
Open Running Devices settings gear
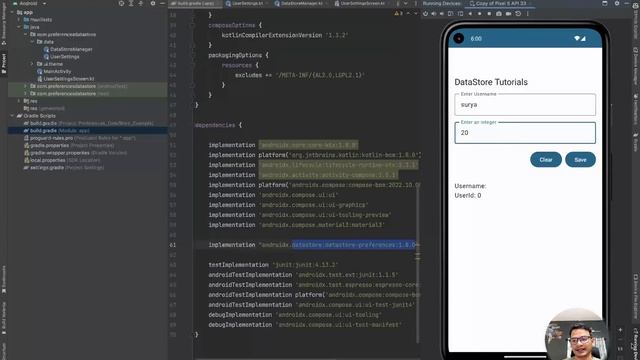617,3
